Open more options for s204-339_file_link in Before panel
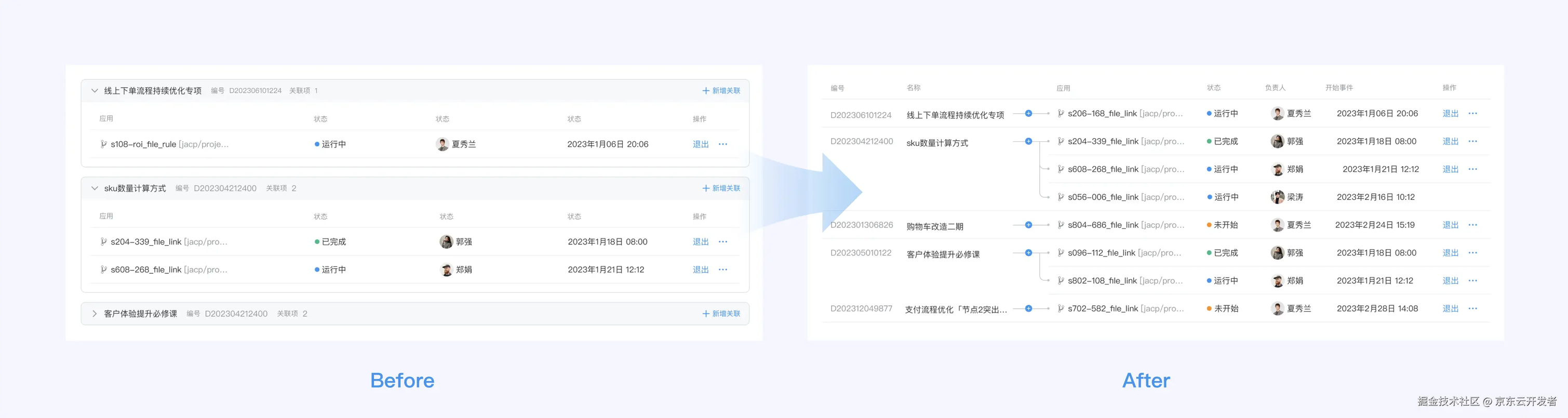This screenshot has height=418, width=1568. (x=722, y=241)
